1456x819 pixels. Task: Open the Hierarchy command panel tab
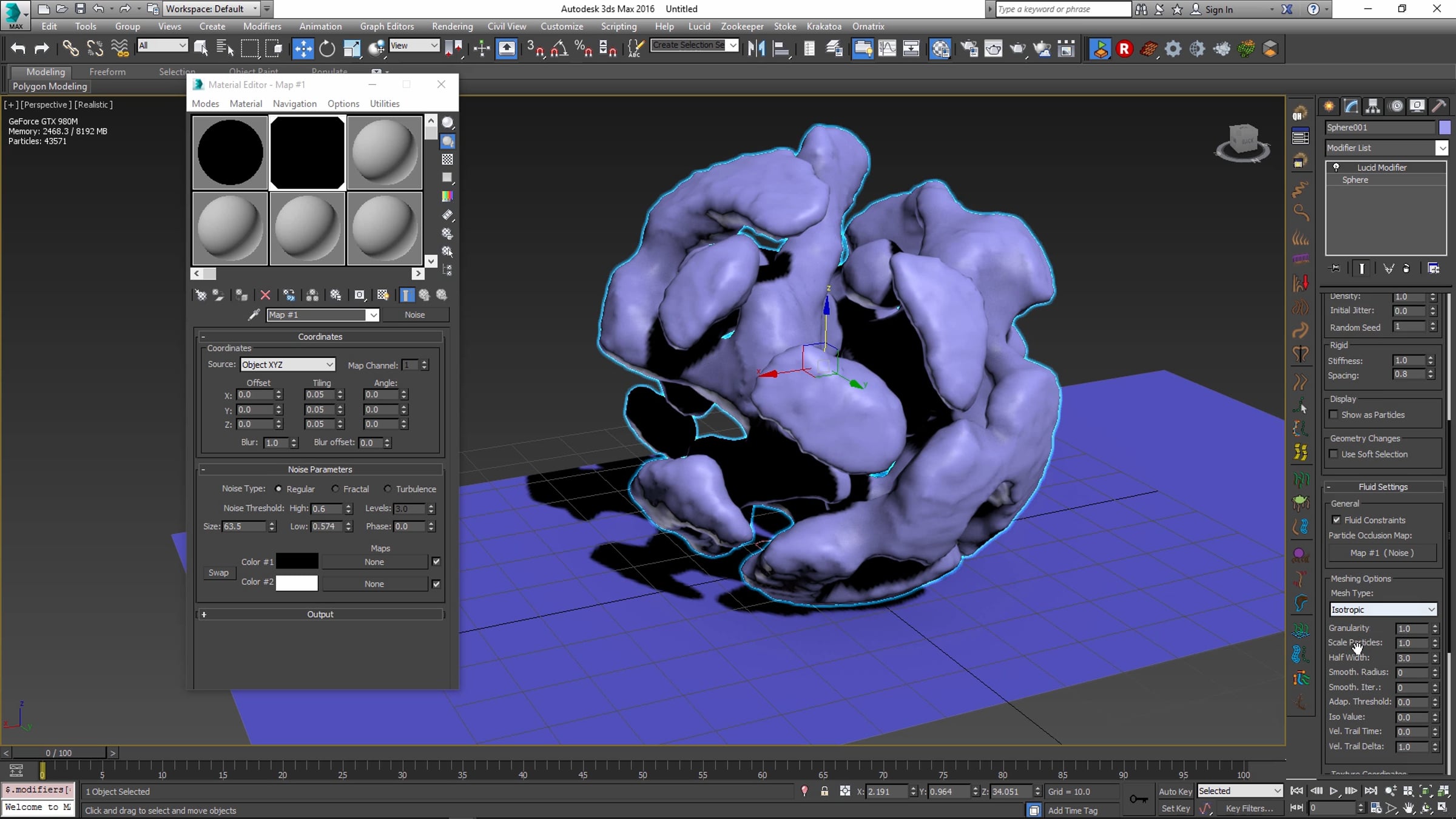[1372, 106]
